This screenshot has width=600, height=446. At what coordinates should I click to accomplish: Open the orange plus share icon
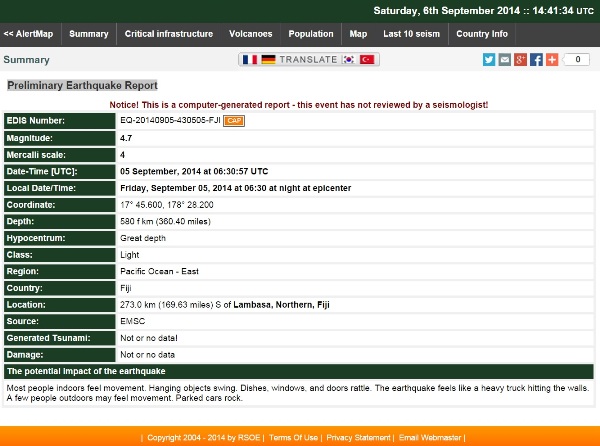552,60
